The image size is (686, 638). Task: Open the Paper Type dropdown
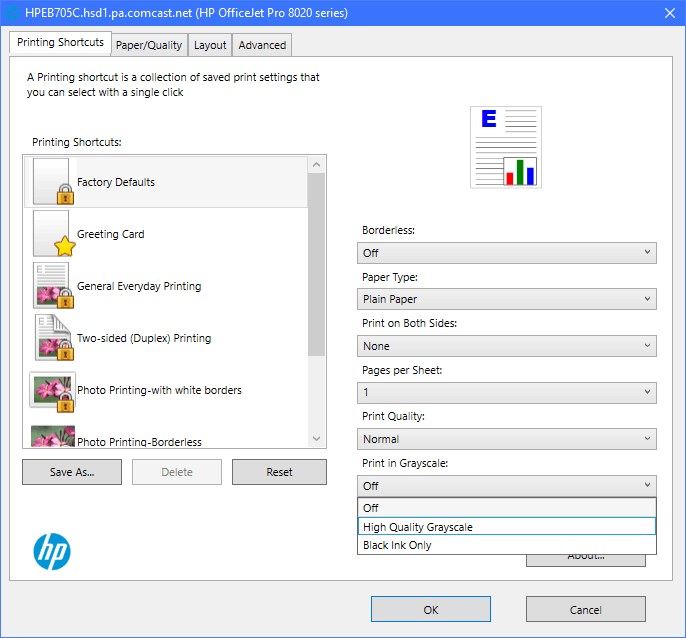507,299
